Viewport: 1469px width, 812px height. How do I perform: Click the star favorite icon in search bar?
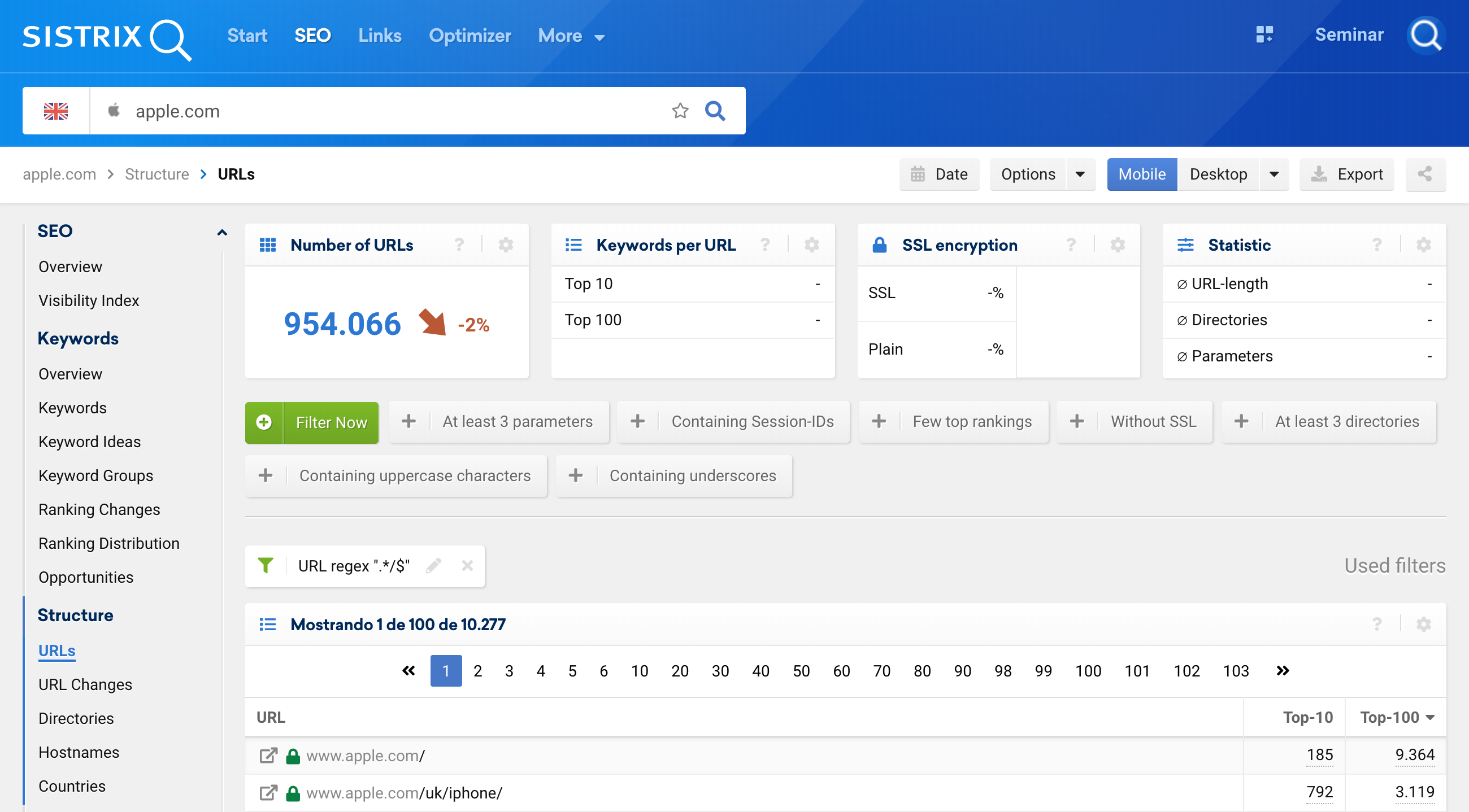point(680,111)
